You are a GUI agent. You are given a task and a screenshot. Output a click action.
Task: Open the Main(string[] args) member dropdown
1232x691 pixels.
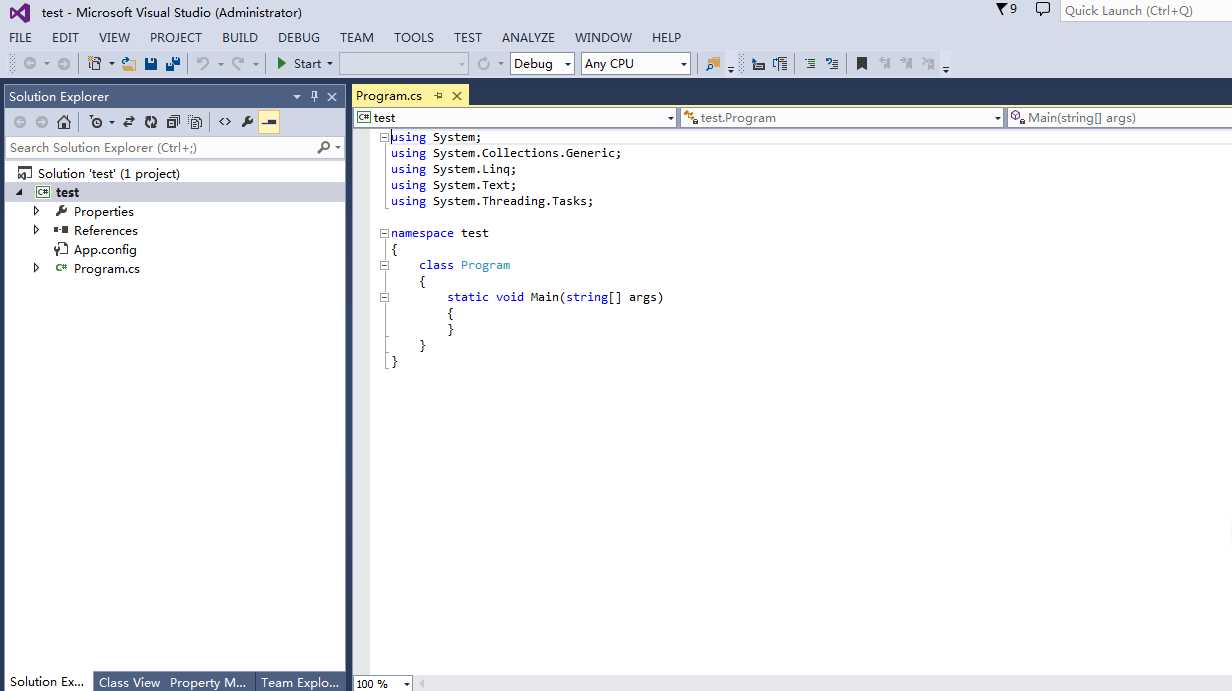pyautogui.click(x=1119, y=117)
